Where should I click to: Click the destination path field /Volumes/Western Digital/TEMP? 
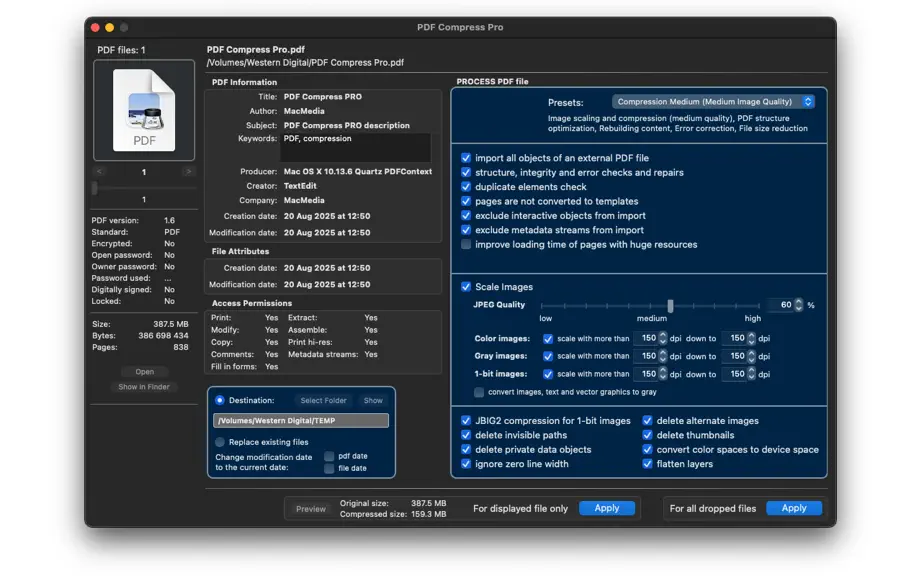301,420
